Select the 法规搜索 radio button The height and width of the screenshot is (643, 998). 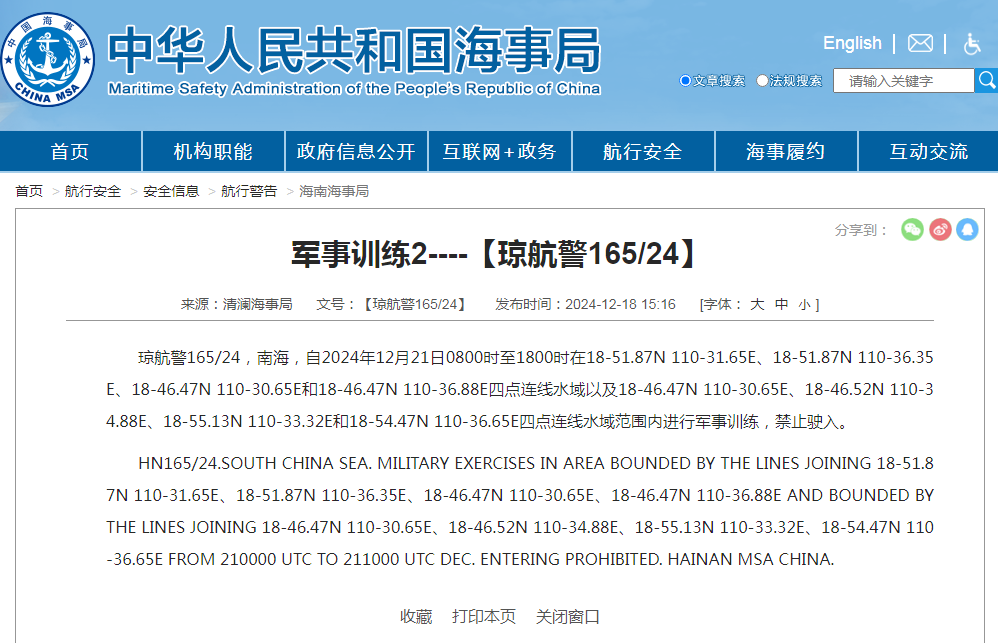click(763, 81)
